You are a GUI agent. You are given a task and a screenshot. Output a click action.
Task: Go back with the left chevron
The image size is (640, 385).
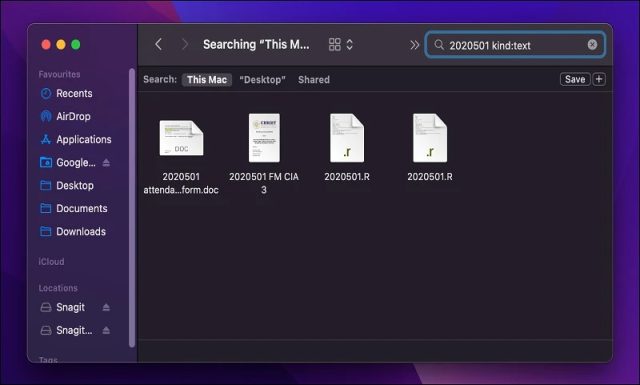(x=158, y=44)
